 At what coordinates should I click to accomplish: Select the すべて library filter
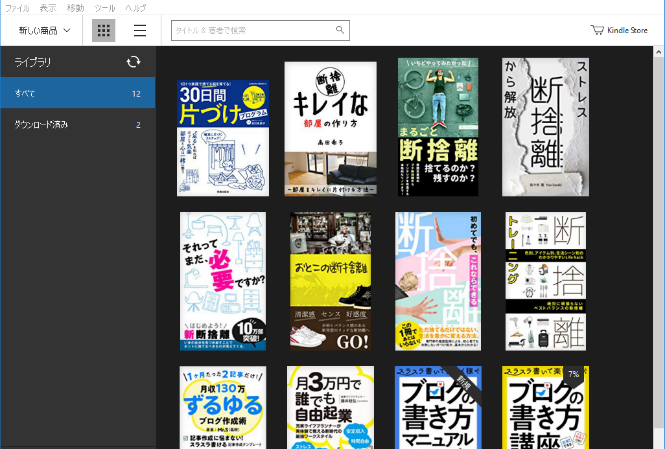click(x=78, y=93)
